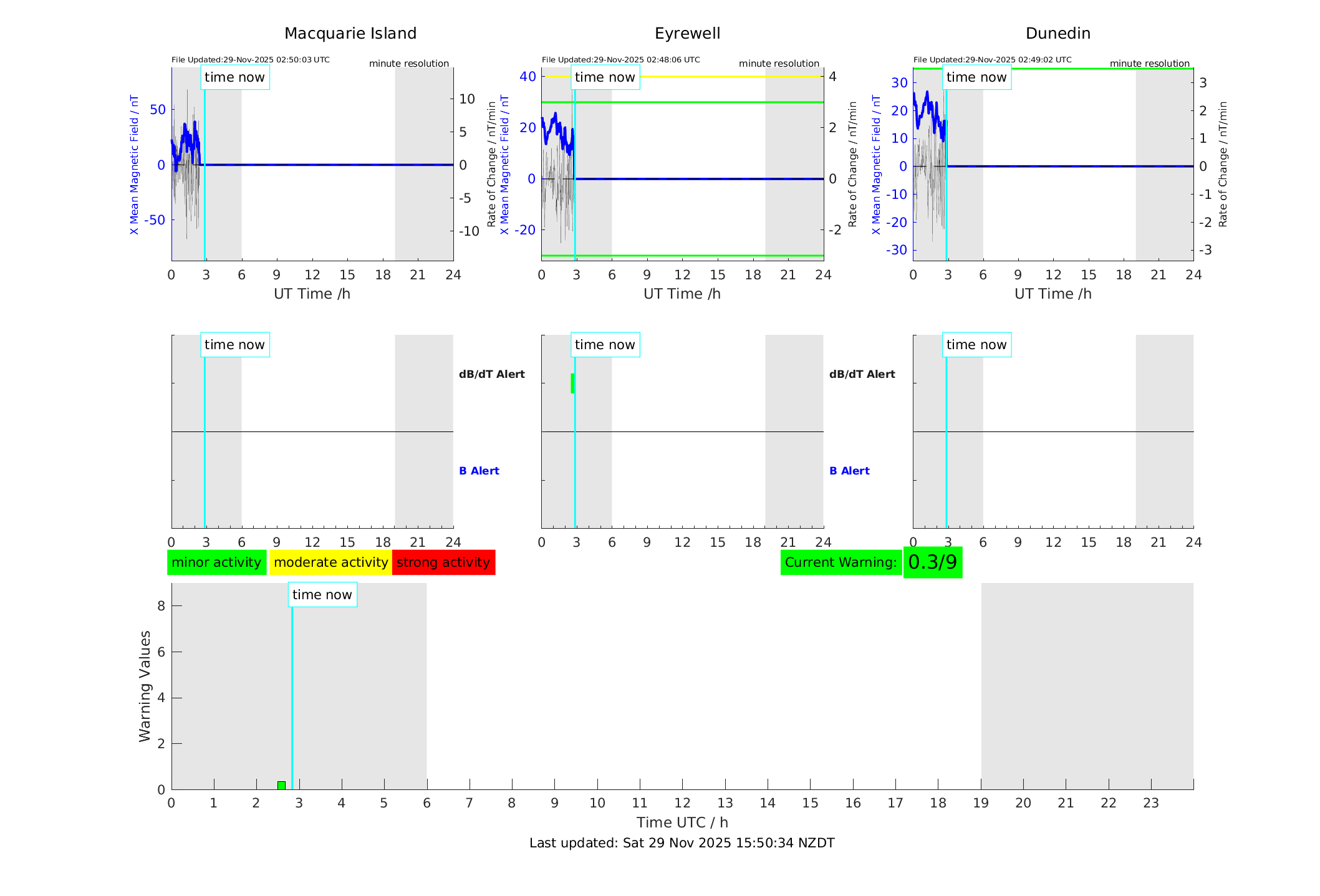This screenshot has height=896, width=1320.
Task: Click the Time UTC / h axis label
Action: point(682,822)
